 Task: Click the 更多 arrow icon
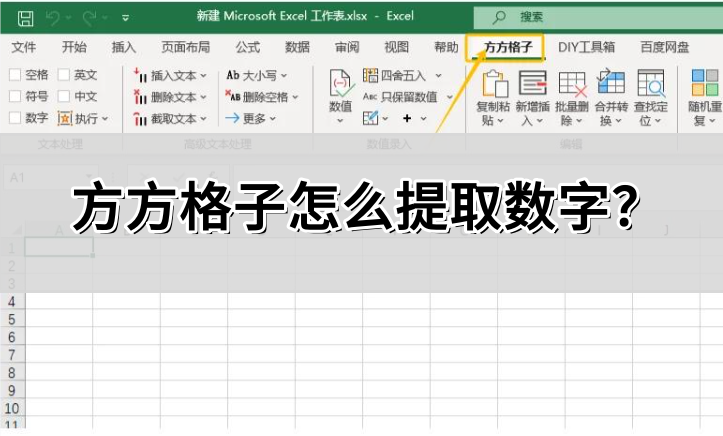pos(232,118)
